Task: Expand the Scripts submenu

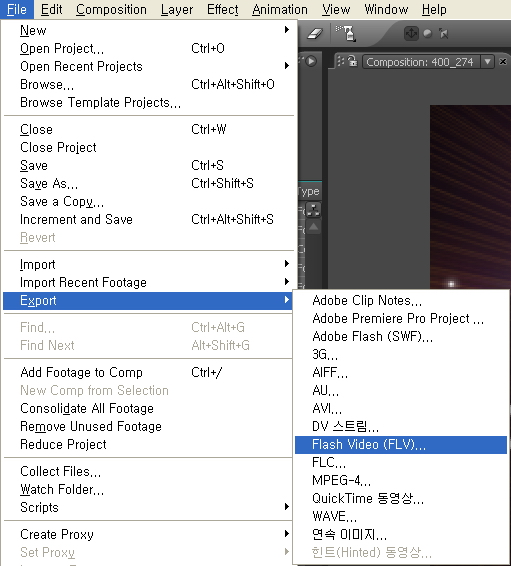Action: 148,508
